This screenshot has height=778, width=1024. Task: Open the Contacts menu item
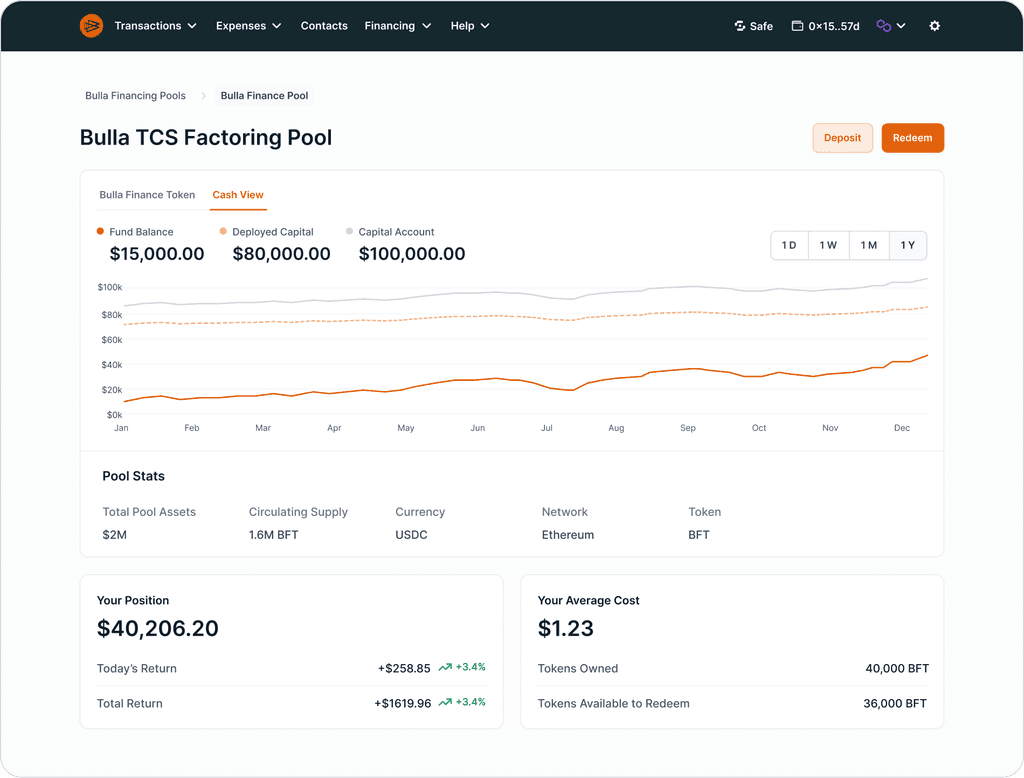pos(324,26)
